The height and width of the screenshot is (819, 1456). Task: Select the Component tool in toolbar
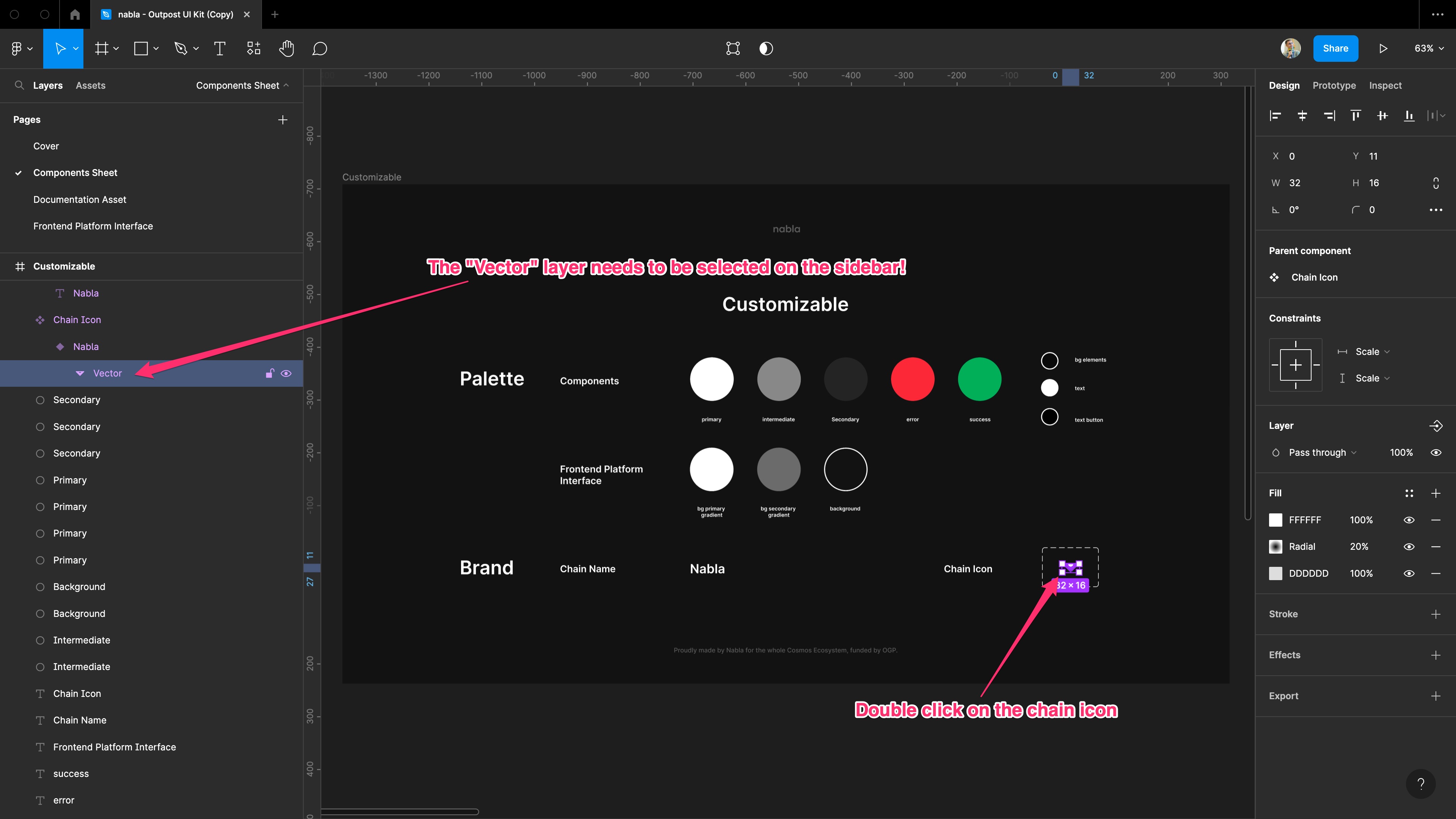pos(253,48)
